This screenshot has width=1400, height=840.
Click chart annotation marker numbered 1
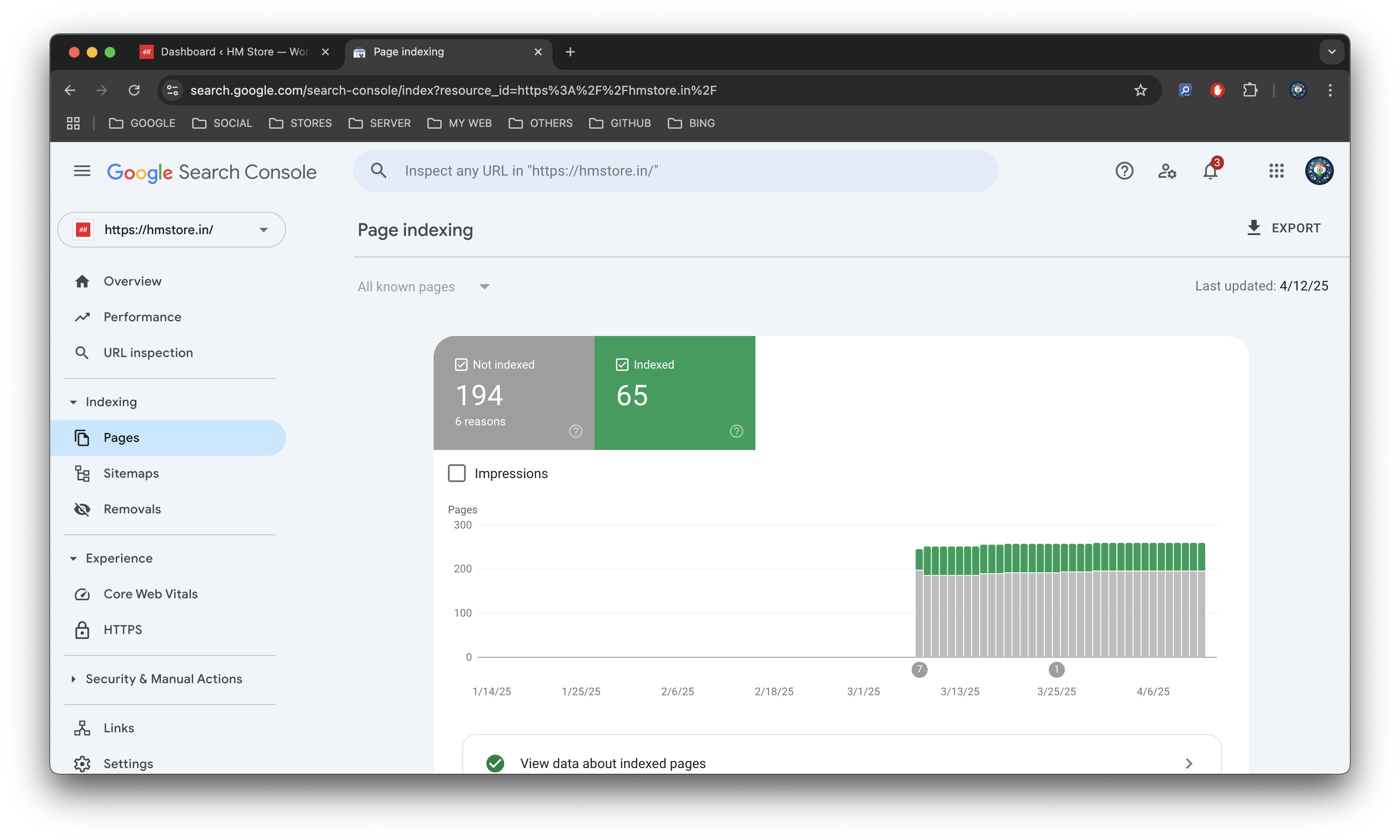[1056, 670]
